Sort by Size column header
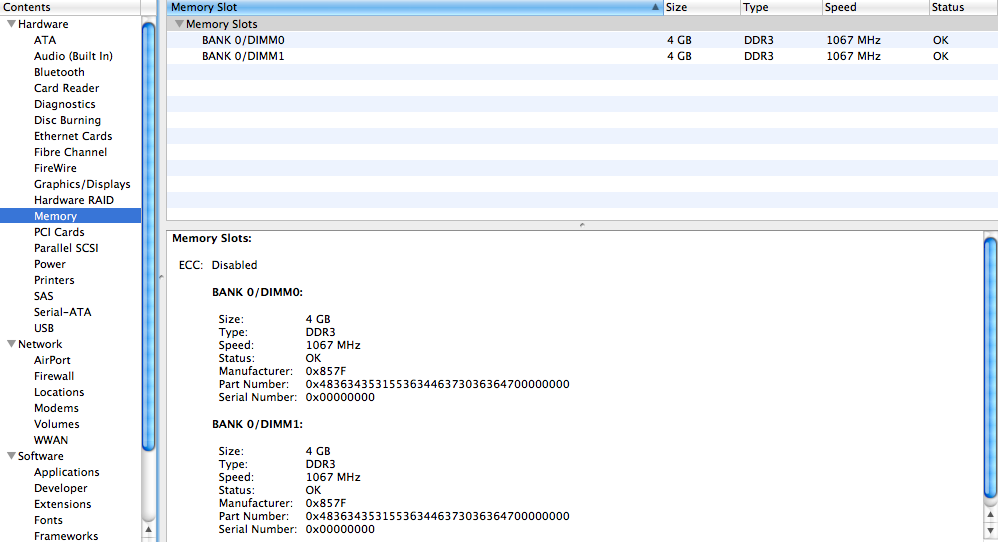The image size is (998, 542). [x=701, y=8]
